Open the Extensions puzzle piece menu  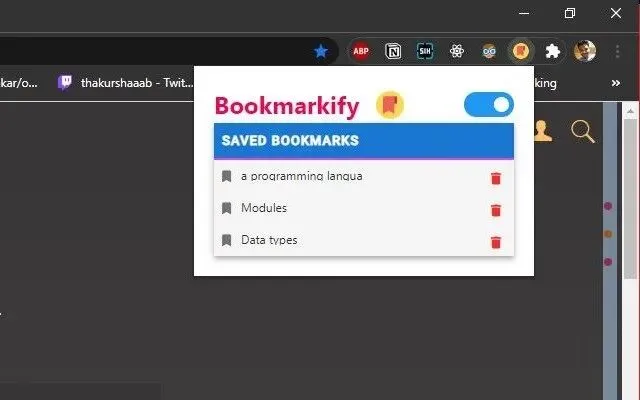click(x=553, y=51)
